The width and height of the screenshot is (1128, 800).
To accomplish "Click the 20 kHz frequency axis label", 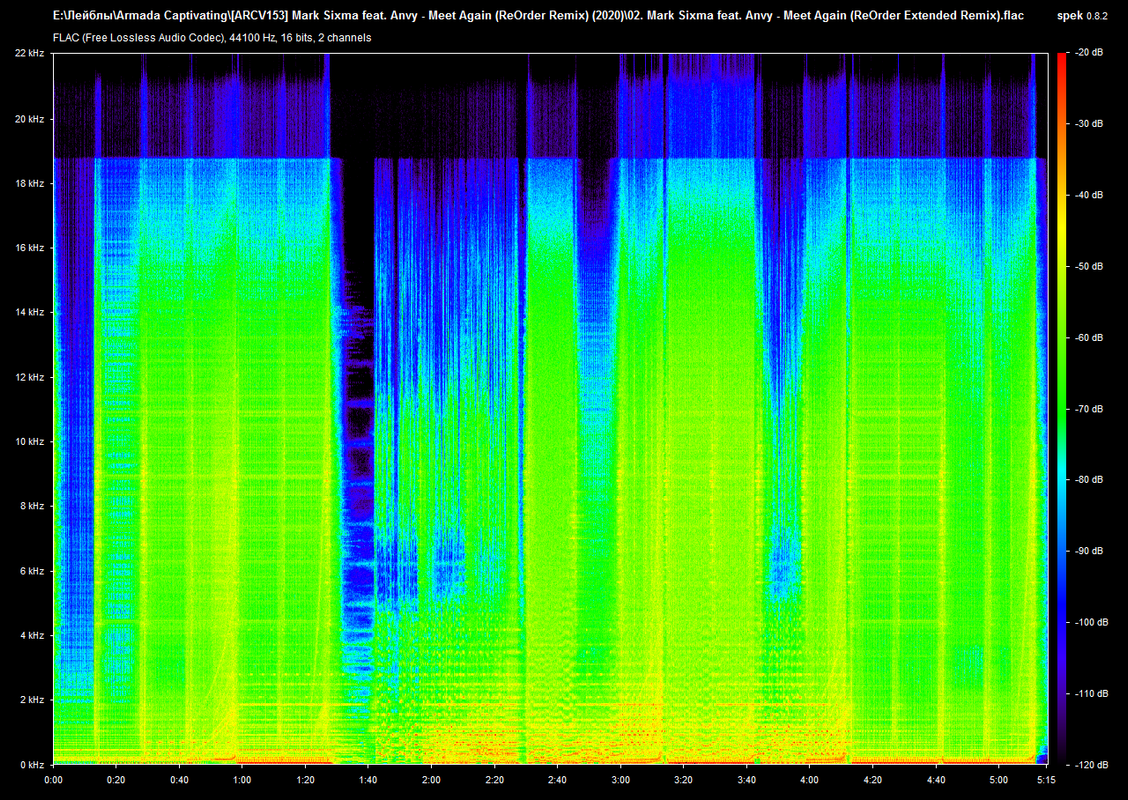I will (29, 119).
